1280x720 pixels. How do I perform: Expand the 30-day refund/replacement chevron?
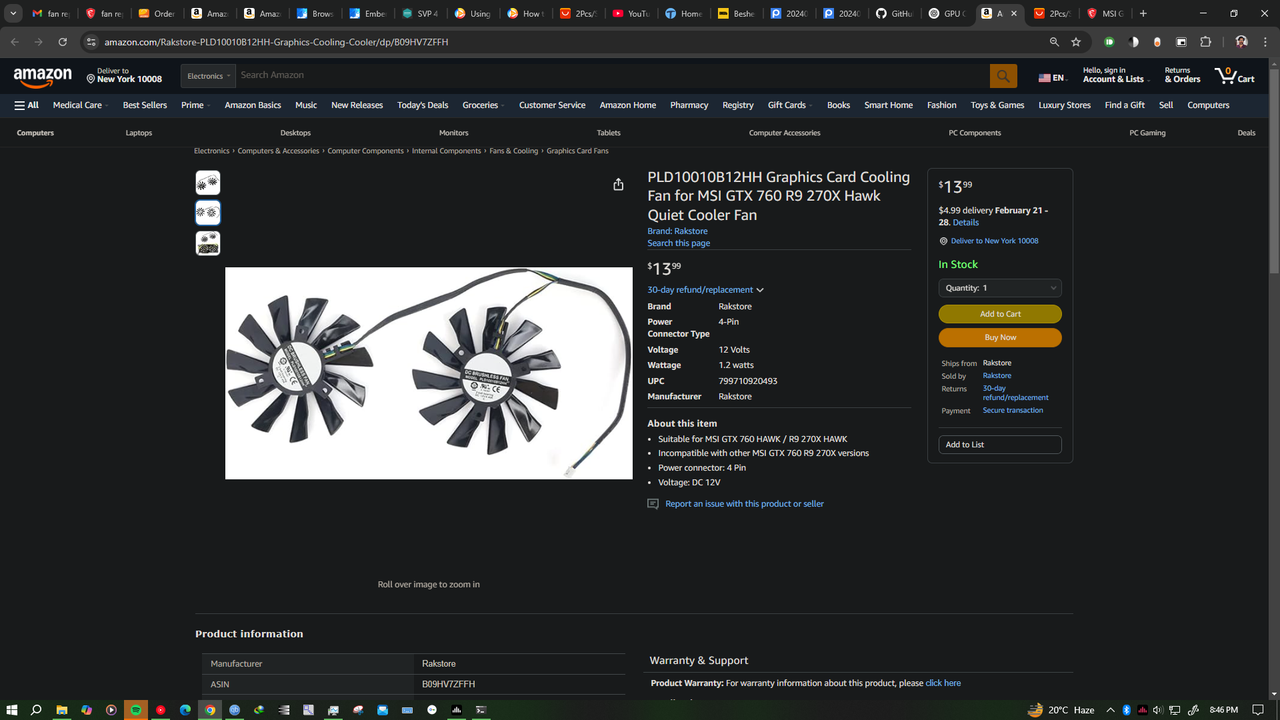(760, 290)
